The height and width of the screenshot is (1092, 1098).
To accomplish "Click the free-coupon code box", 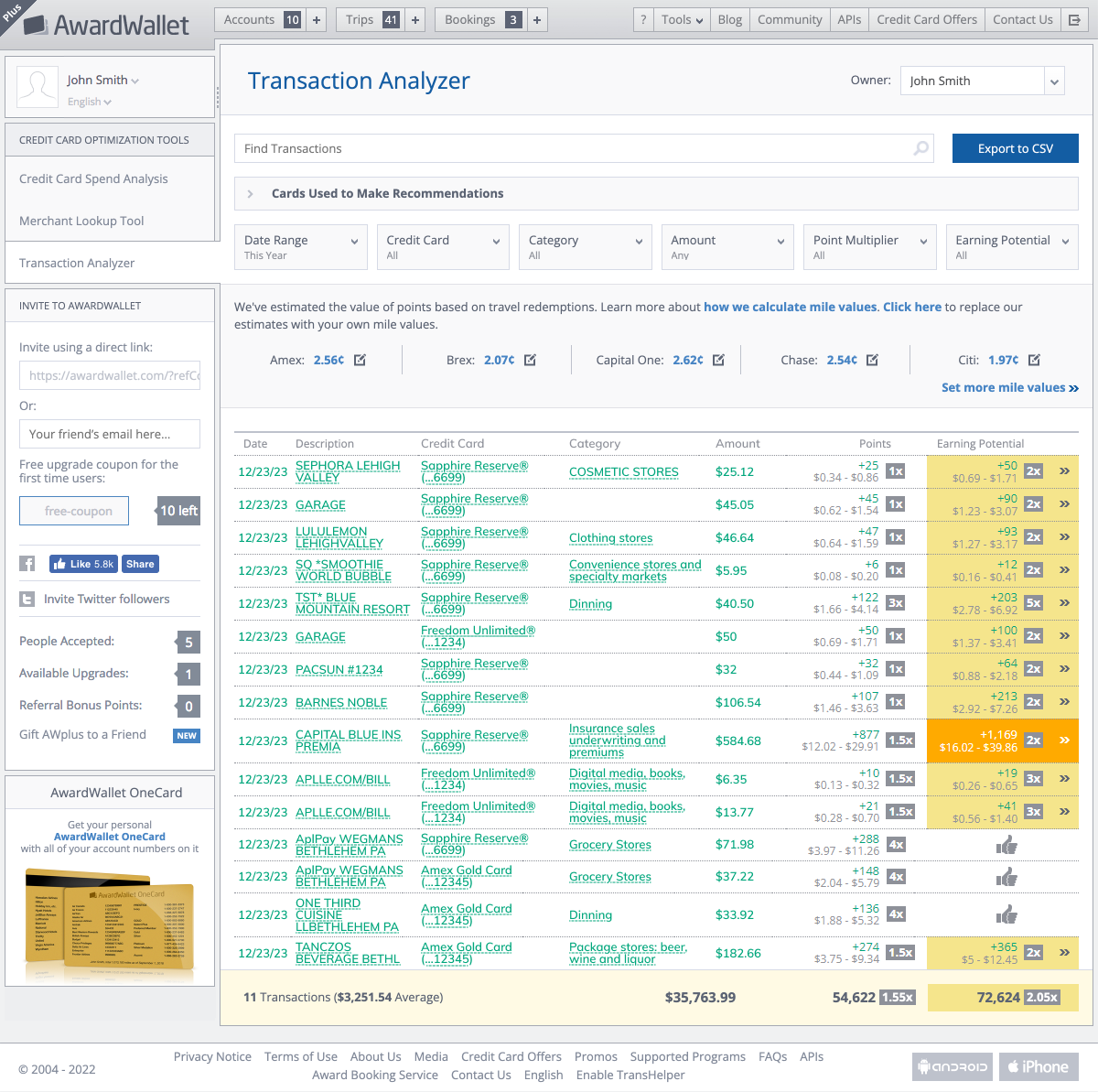I will tap(74, 511).
